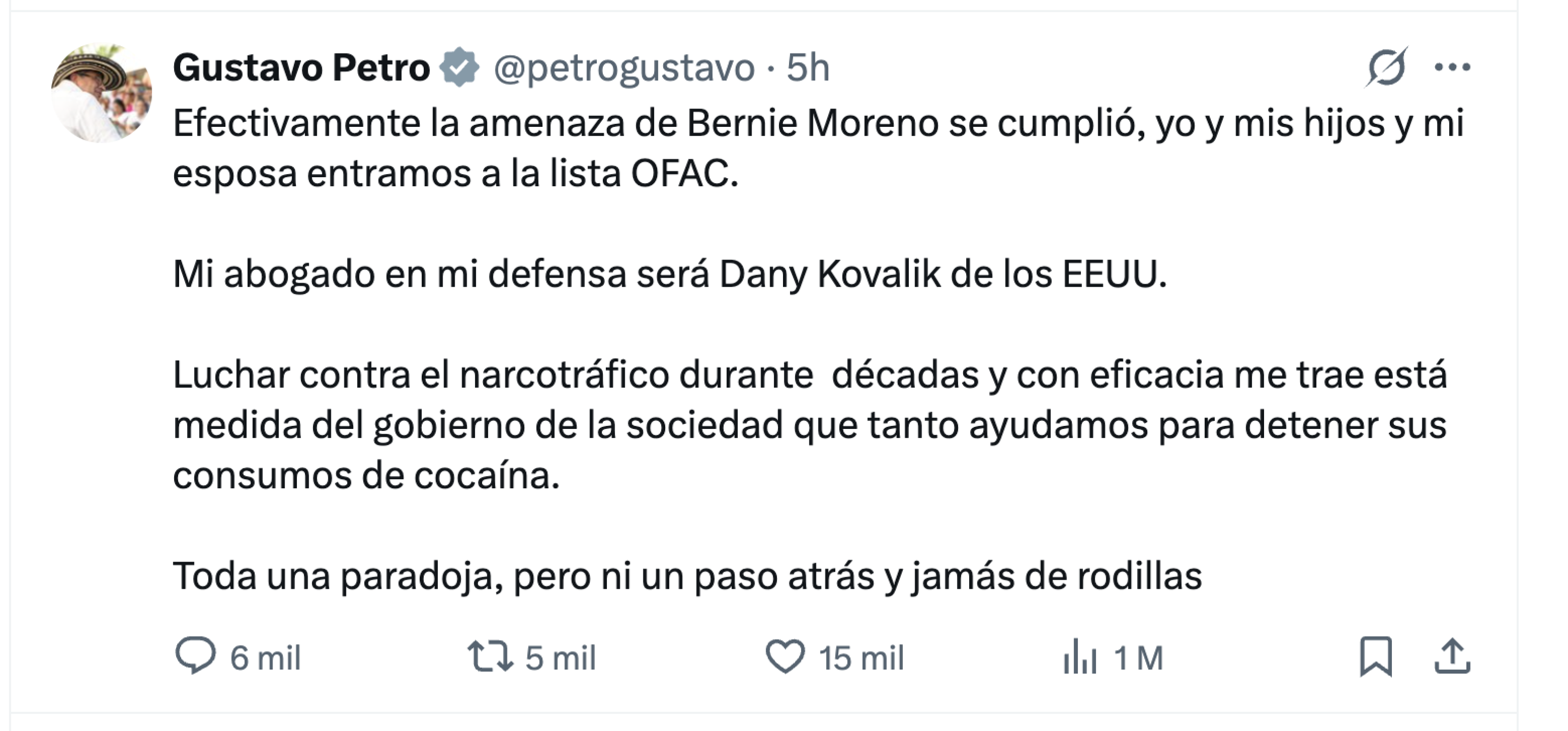Click the 15 mil likes count
The width and height of the screenshot is (1568, 731).
[x=861, y=658]
